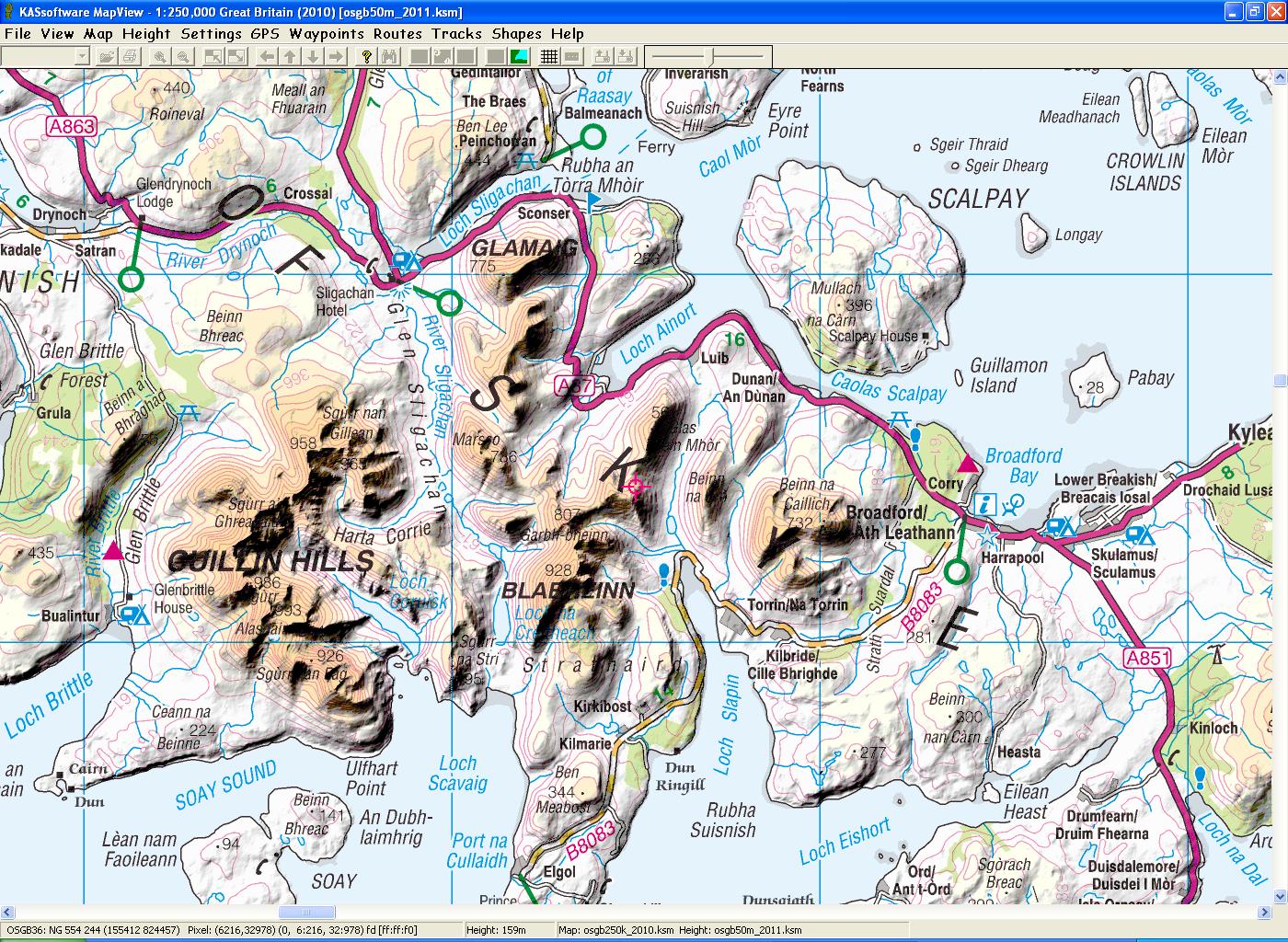Screen dimensions: 1288x942
Task: Click the Open map file toolbar icon
Action: [107, 57]
